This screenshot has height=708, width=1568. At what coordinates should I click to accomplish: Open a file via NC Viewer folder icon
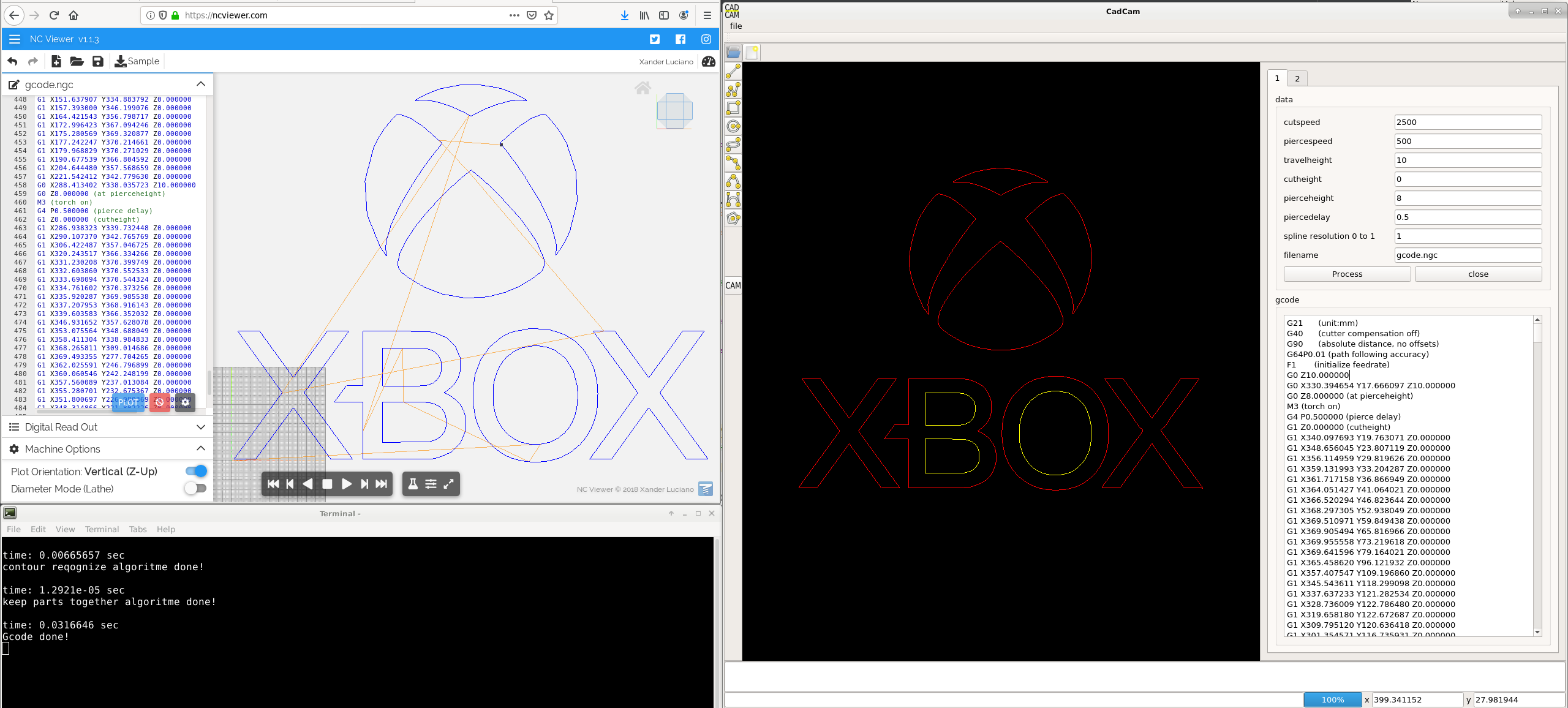[77, 61]
